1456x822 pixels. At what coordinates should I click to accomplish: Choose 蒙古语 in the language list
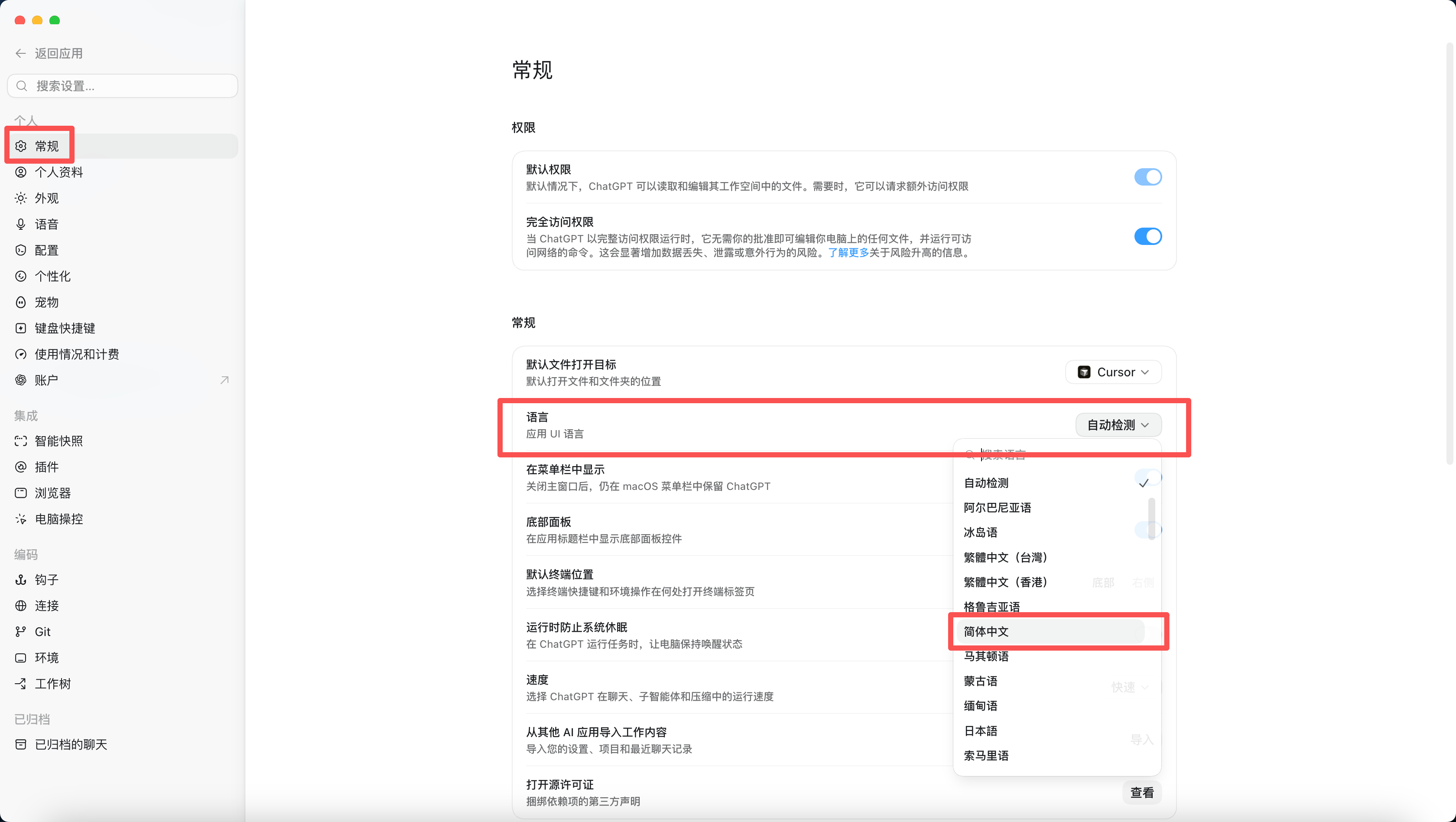tap(1051, 681)
